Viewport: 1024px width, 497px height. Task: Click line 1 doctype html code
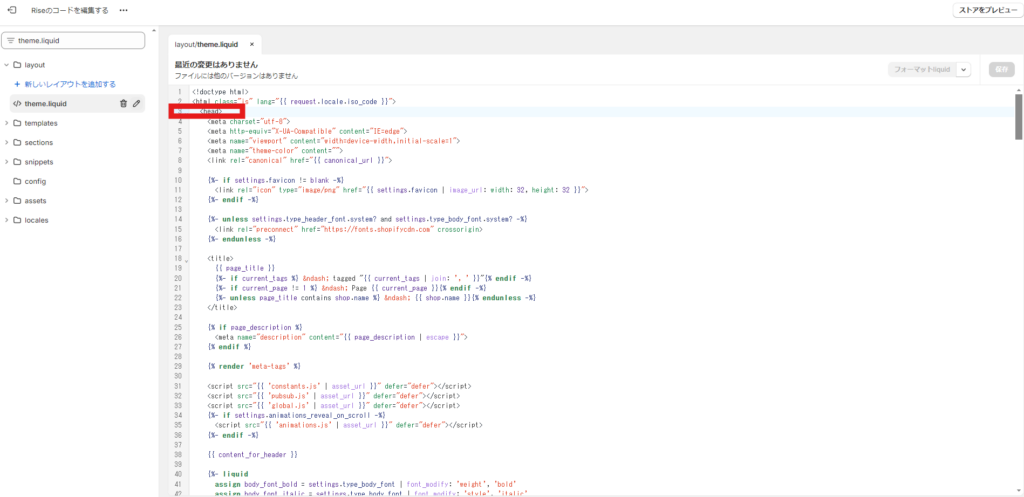point(220,92)
